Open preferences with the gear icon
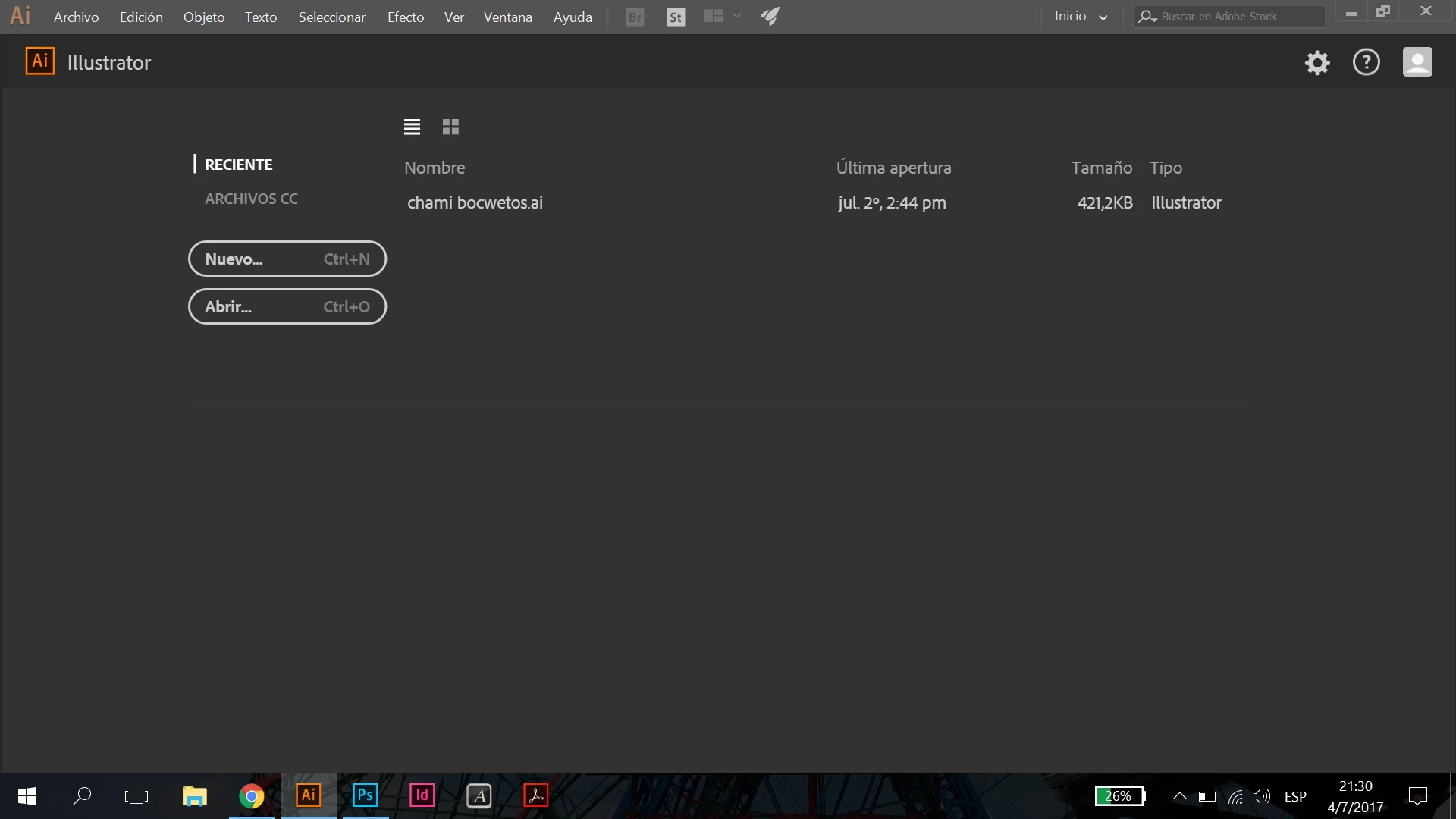The height and width of the screenshot is (819, 1456). (1317, 62)
